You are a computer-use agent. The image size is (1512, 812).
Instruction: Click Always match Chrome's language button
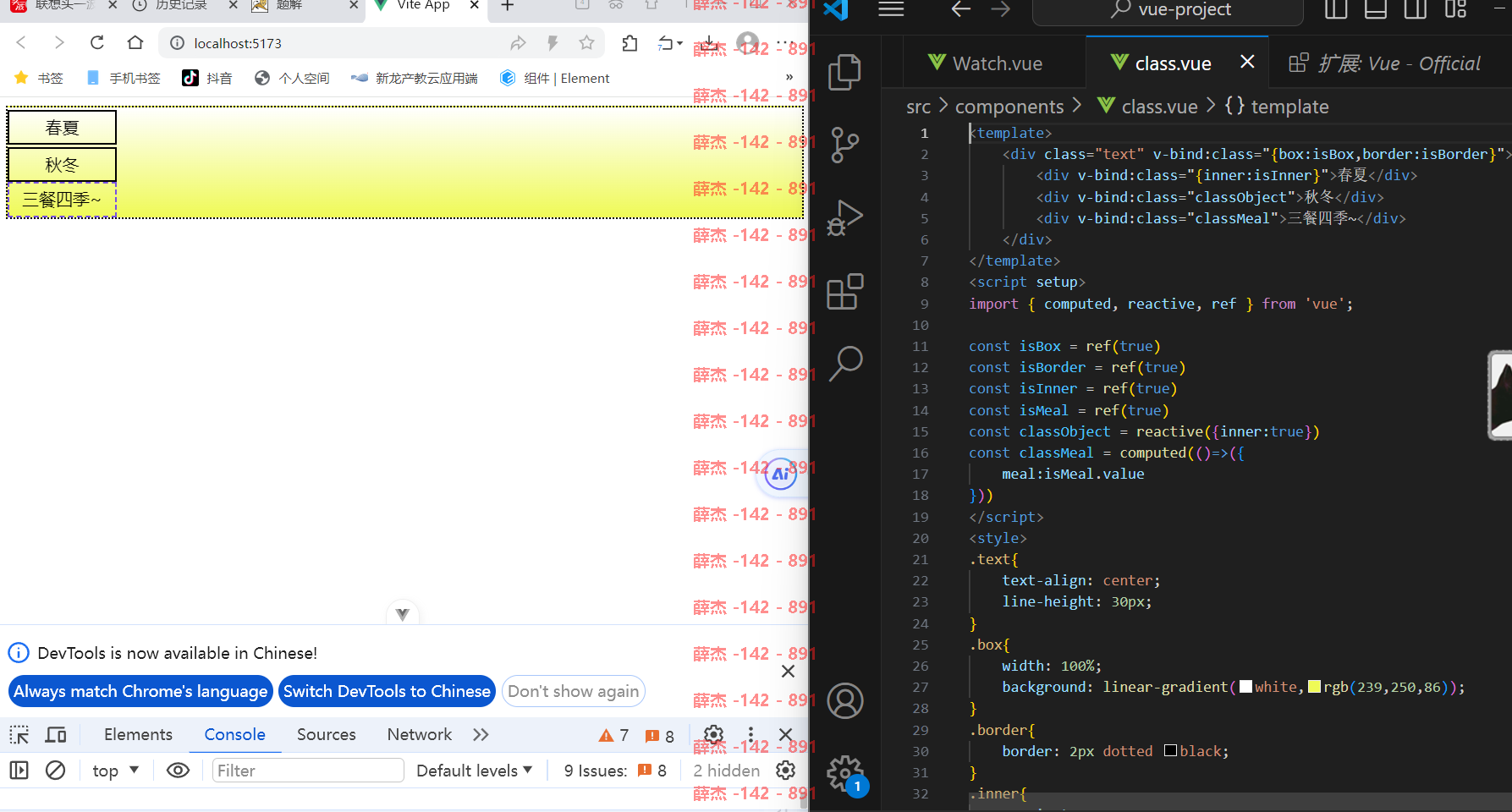click(140, 691)
